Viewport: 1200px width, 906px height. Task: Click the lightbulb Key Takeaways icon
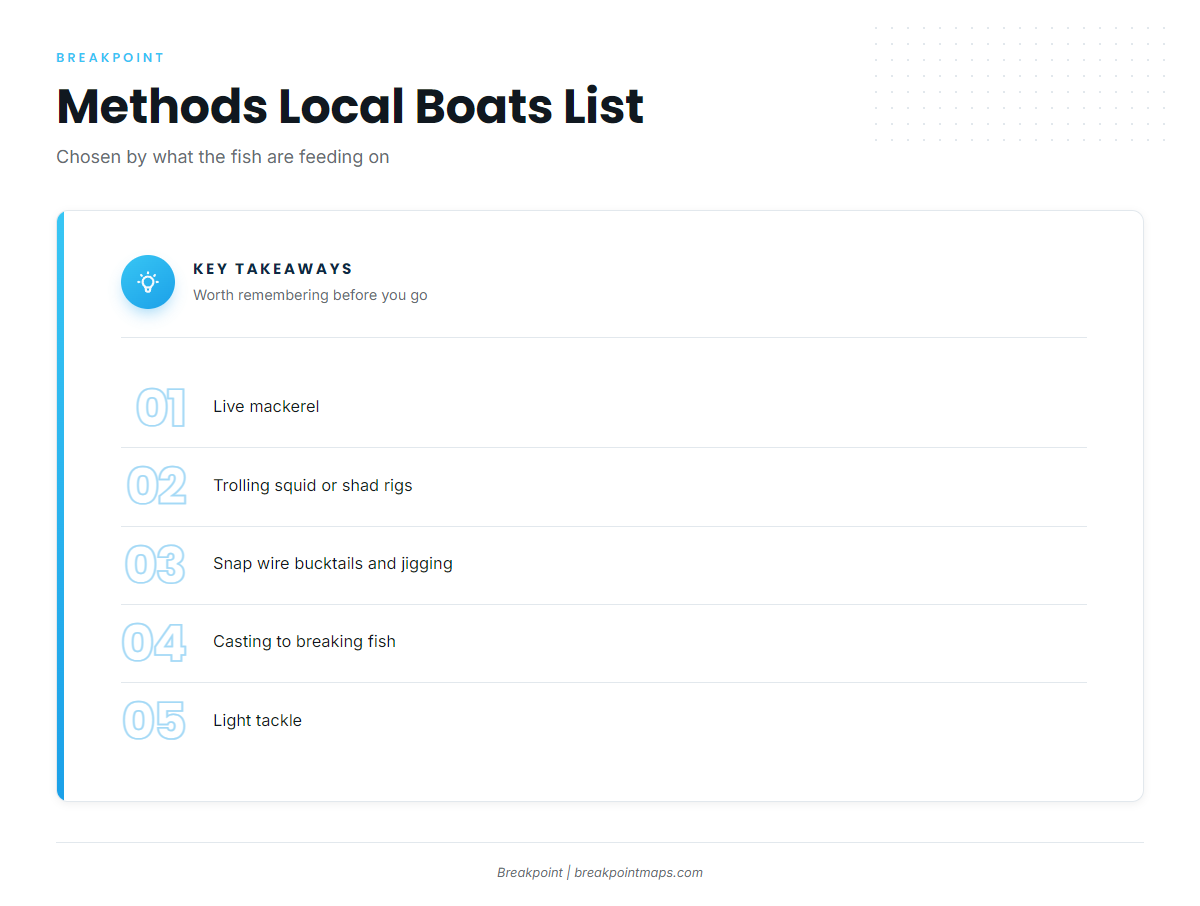(148, 282)
